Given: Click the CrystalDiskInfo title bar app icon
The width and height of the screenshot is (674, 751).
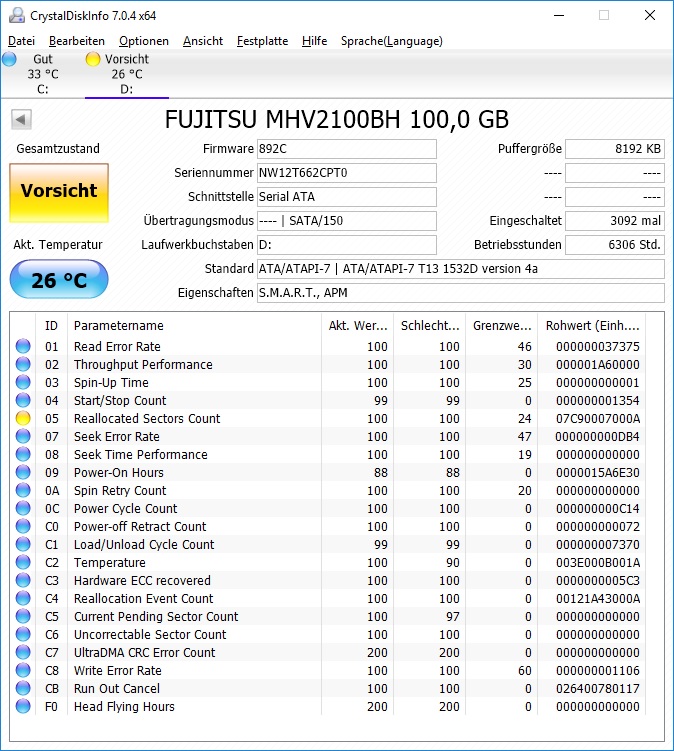Looking at the screenshot, I should [17, 16].
